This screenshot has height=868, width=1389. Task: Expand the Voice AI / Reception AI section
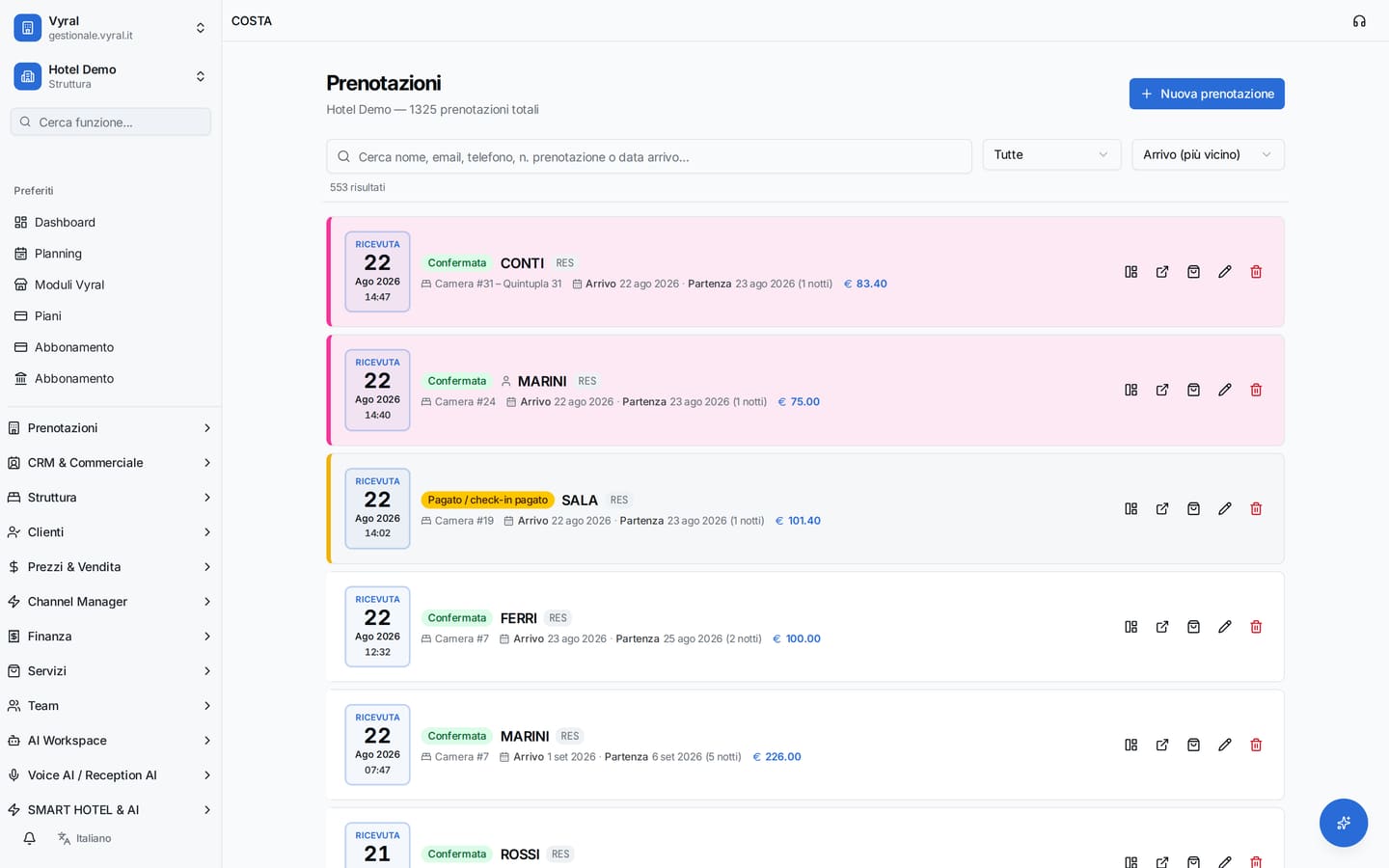point(111,775)
